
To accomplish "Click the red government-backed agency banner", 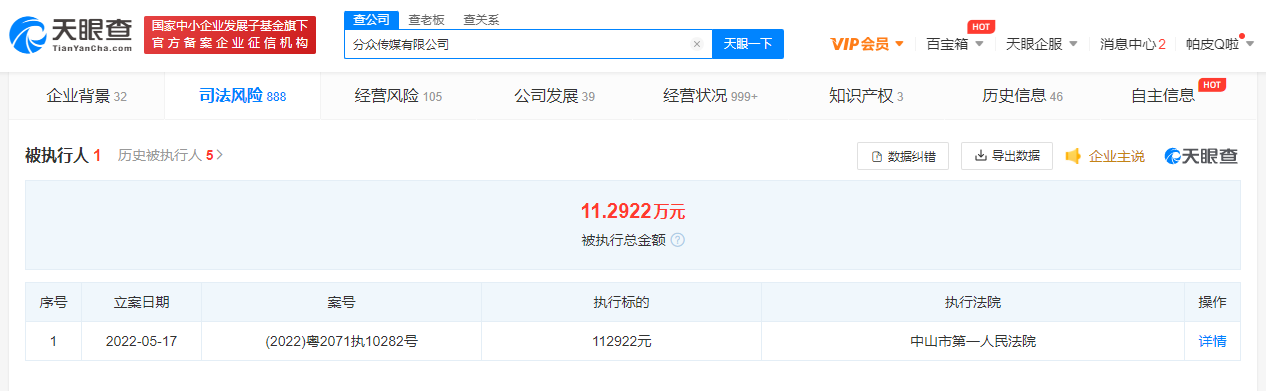I will click(230, 35).
